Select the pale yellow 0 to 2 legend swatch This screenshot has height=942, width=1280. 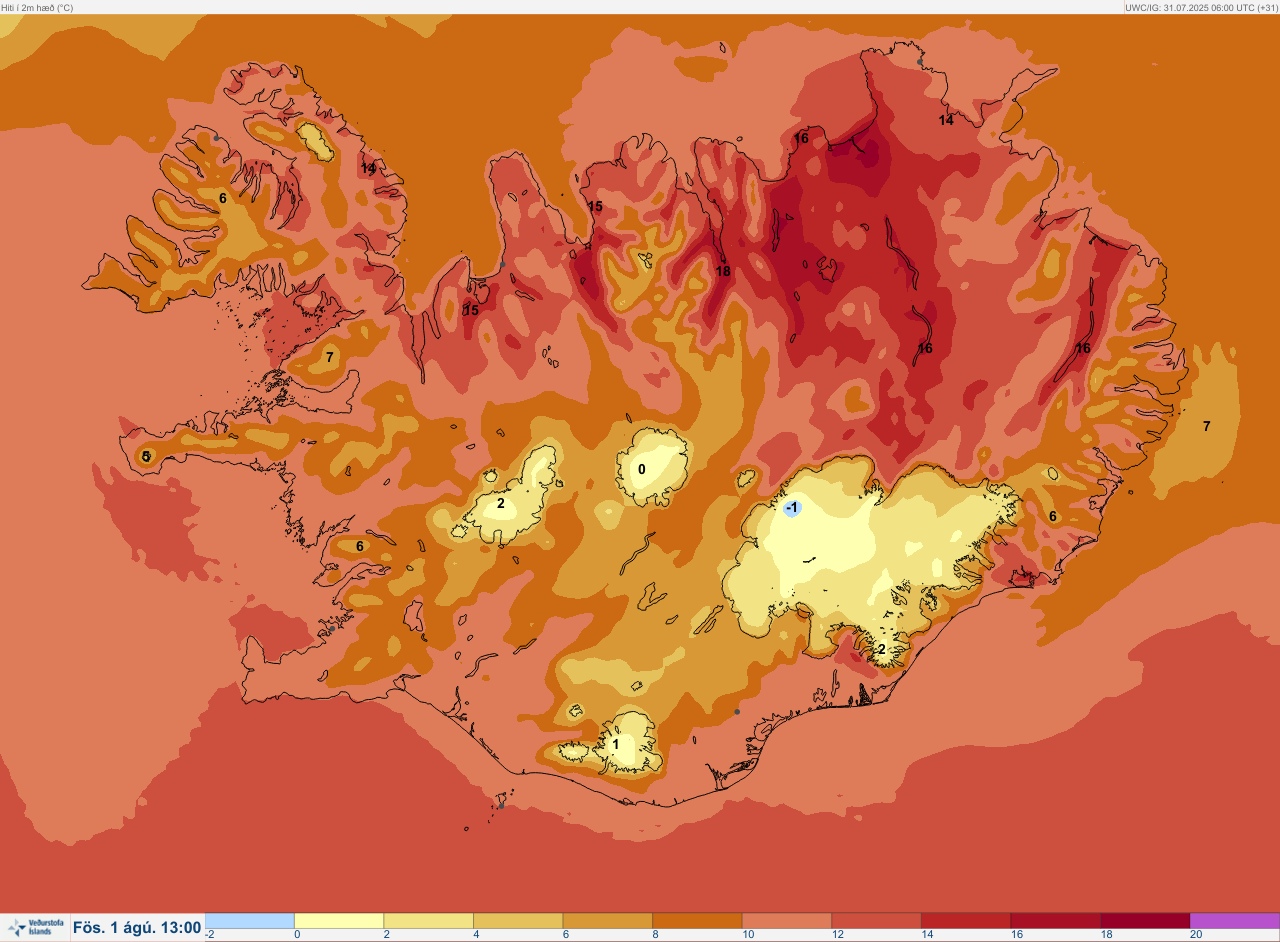pyautogui.click(x=339, y=921)
